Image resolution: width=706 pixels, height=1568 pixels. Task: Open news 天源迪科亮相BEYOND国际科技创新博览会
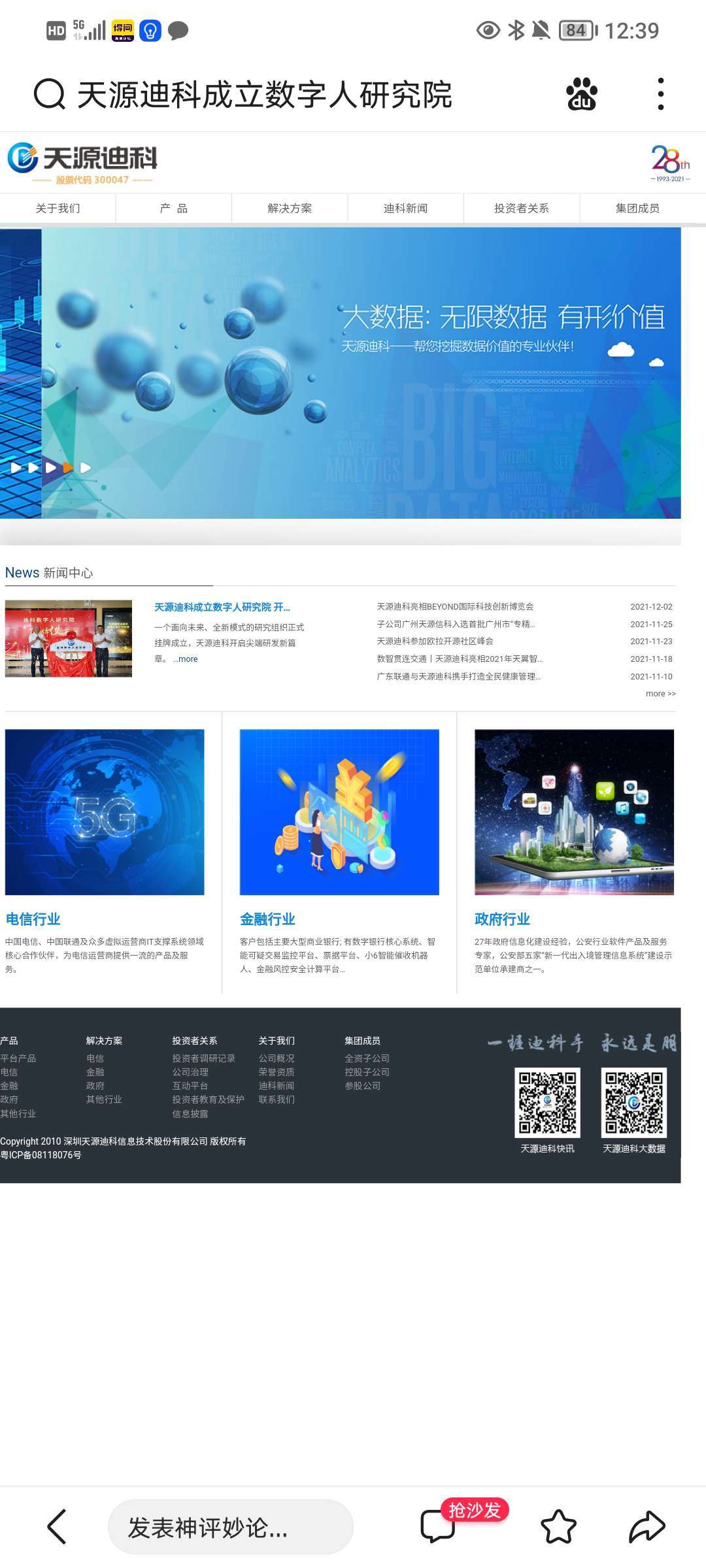(x=455, y=606)
